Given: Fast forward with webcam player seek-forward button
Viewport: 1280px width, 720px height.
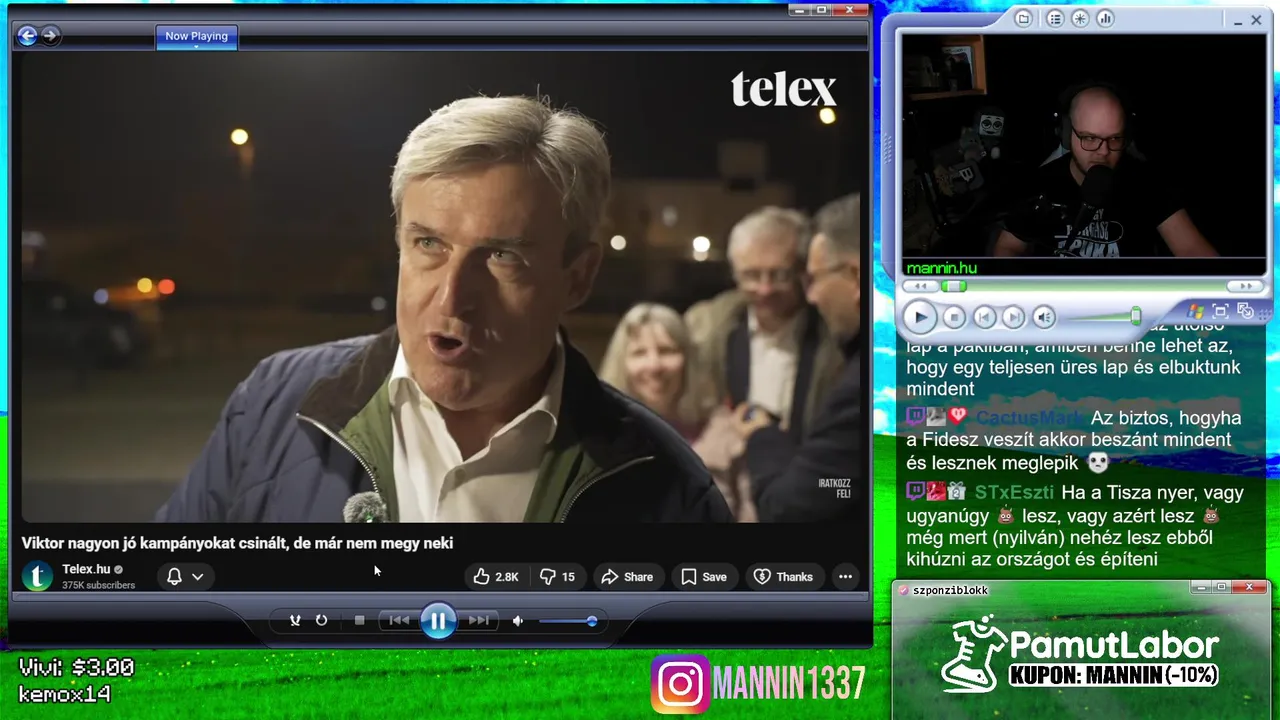Looking at the screenshot, I should pyautogui.click(x=1246, y=287).
